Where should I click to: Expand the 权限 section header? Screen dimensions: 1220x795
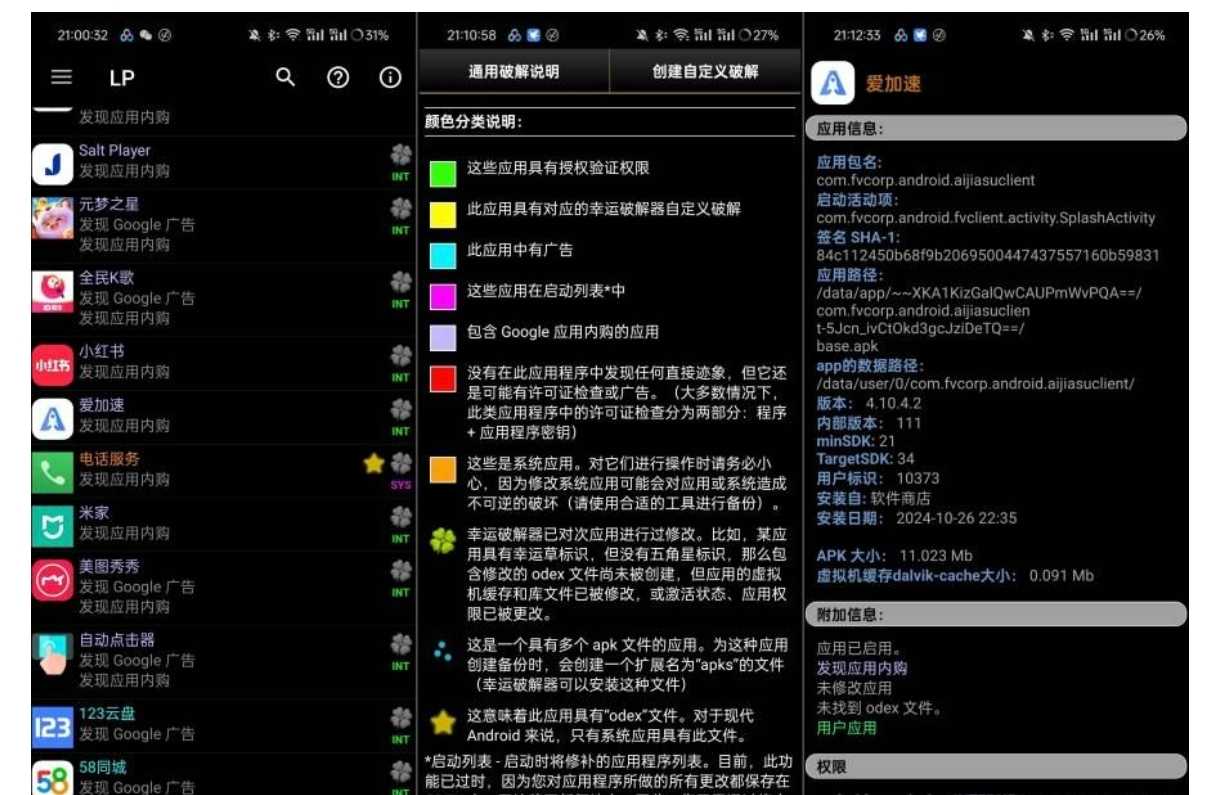click(995, 766)
